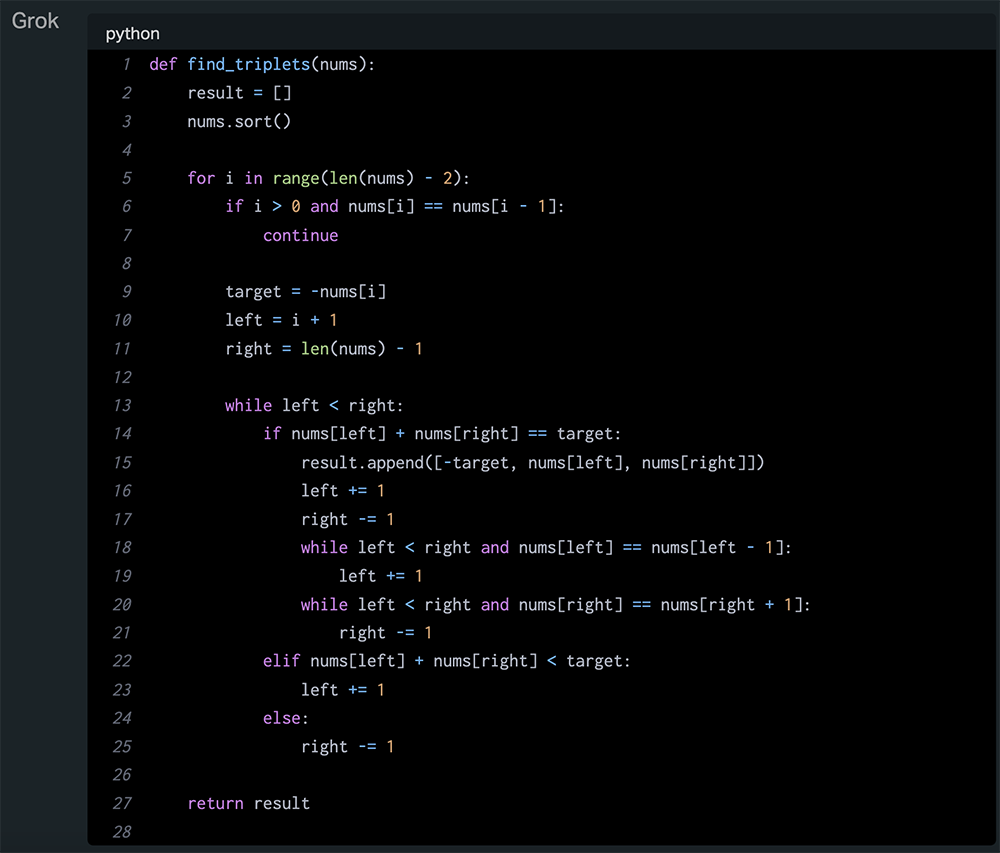This screenshot has width=1000, height=853.
Task: Click line number 5 in gutter
Action: [127, 178]
